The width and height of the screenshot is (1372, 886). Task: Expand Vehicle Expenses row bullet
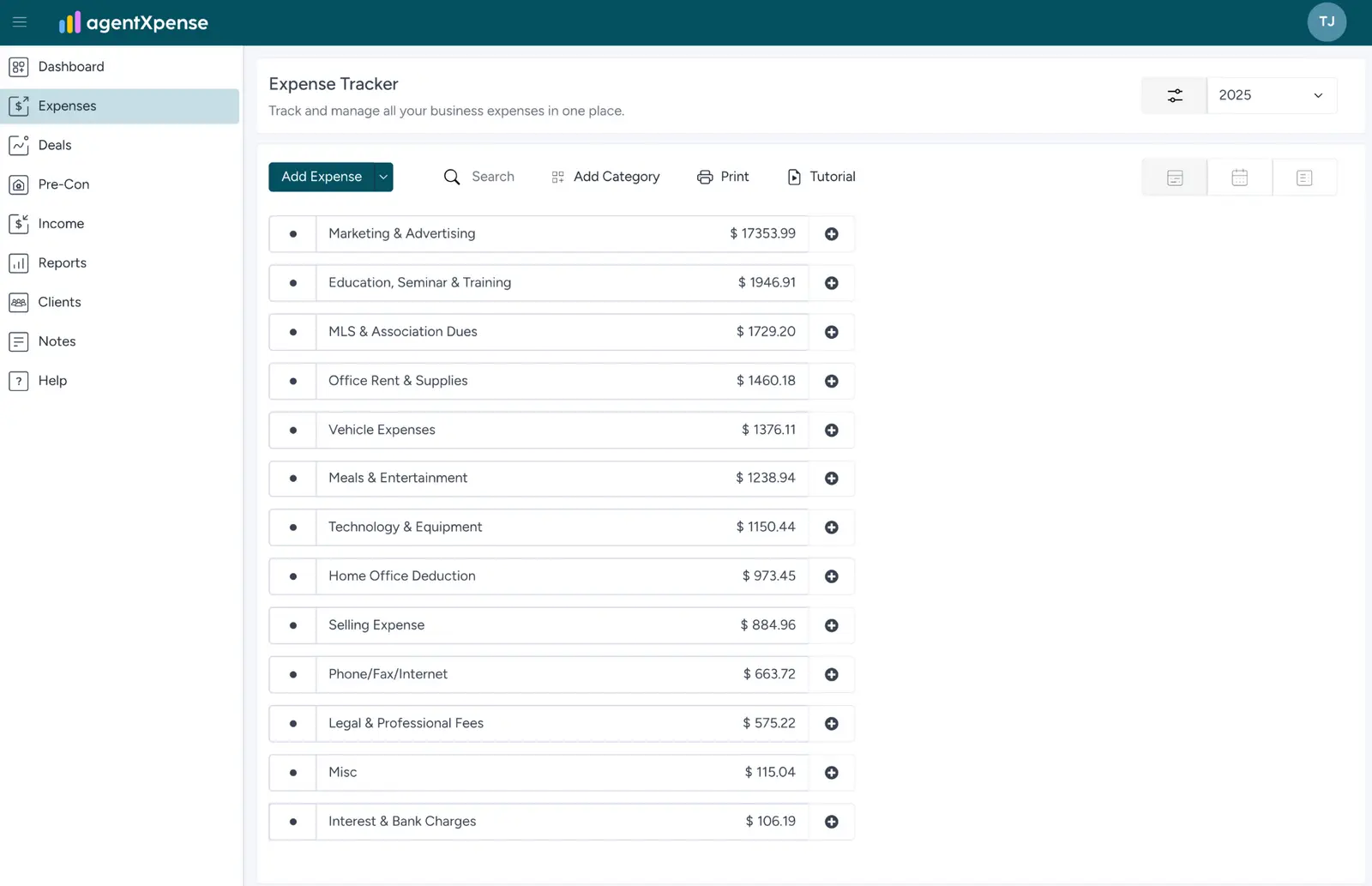[x=293, y=430]
